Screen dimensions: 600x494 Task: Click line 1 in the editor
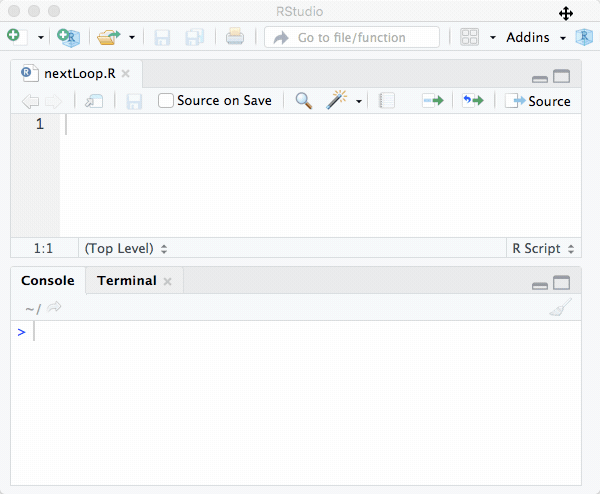click(321, 124)
